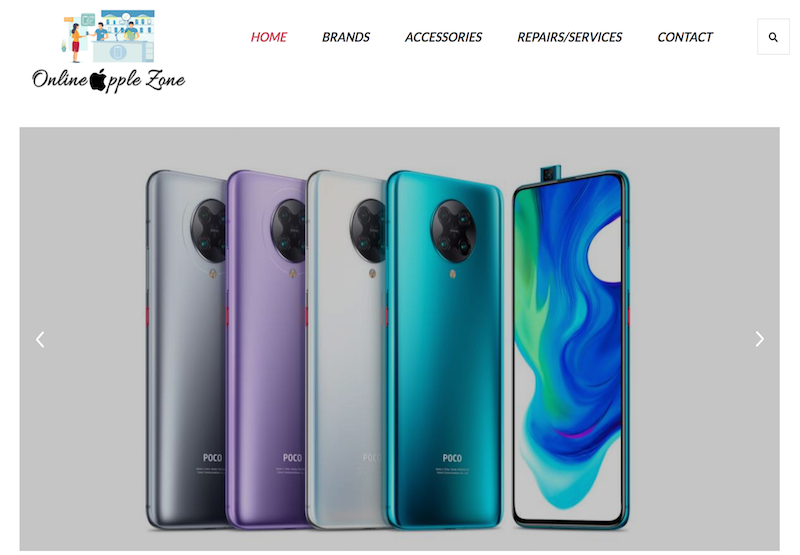Click the Online Apple Zone script text
Screen dimensions: 800x555
(x=109, y=80)
